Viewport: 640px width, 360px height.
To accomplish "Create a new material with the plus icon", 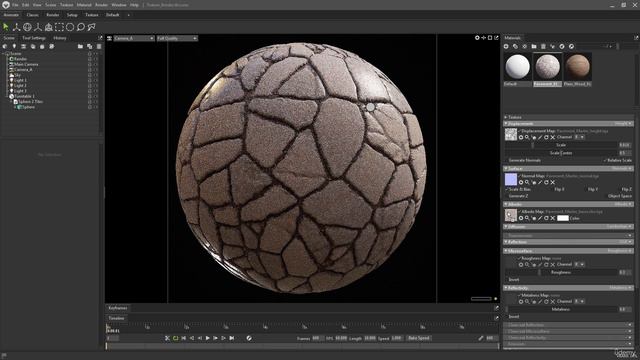I will pyautogui.click(x=506, y=47).
